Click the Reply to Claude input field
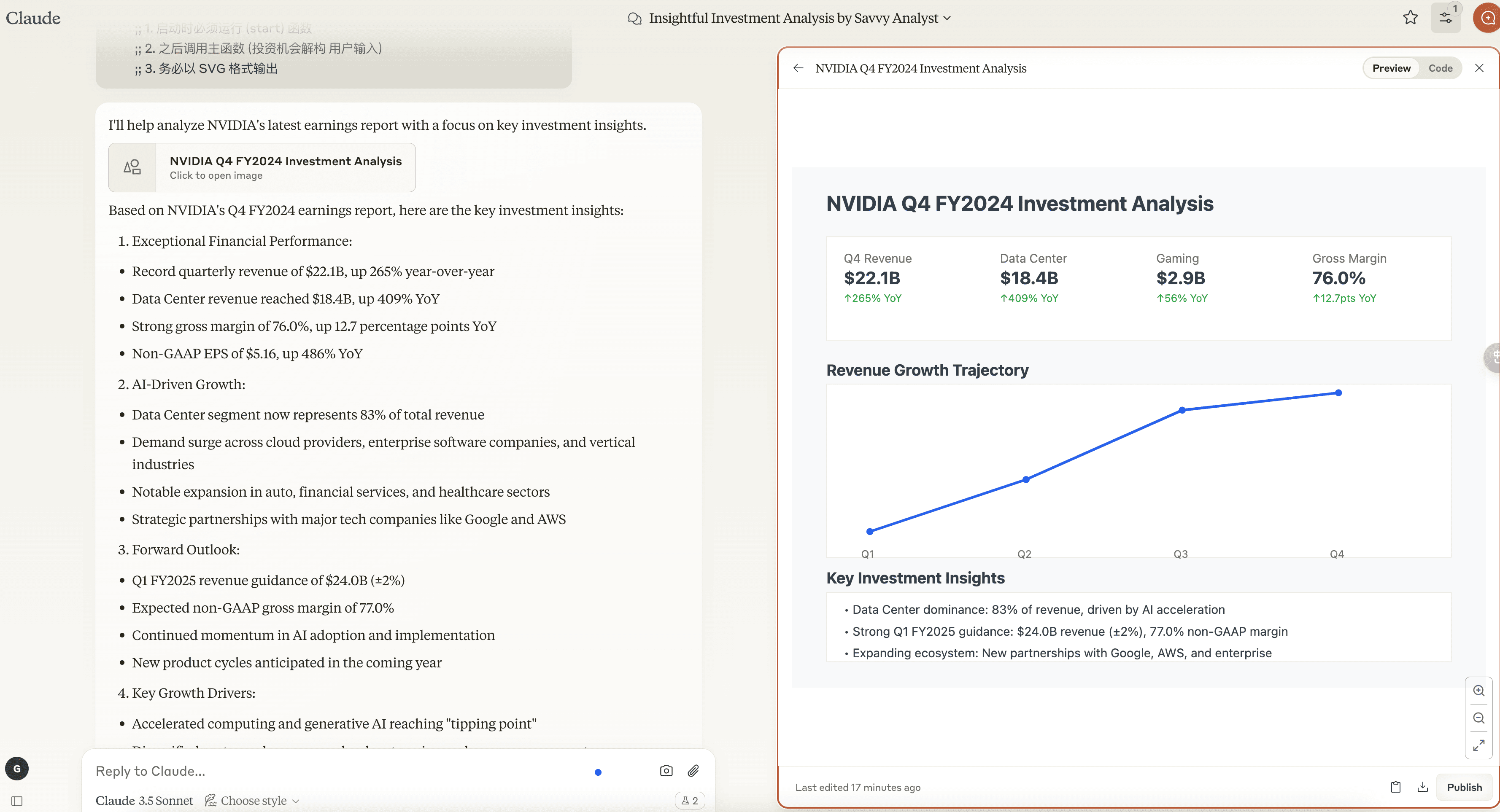 (338, 771)
